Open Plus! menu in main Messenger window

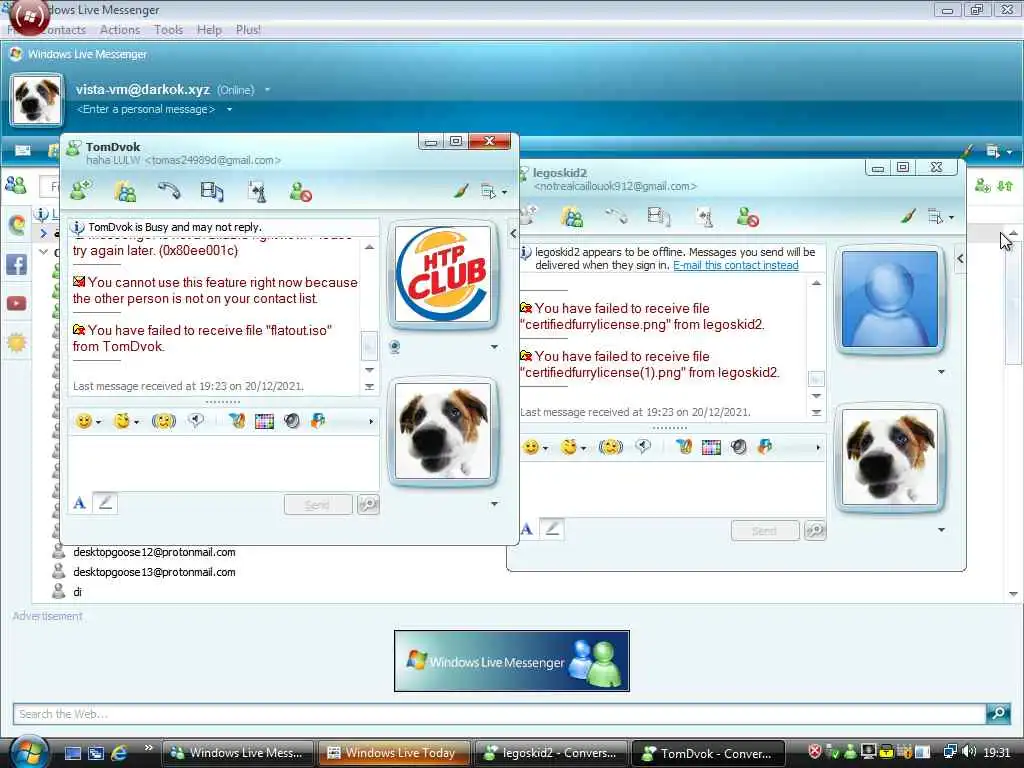(x=248, y=30)
